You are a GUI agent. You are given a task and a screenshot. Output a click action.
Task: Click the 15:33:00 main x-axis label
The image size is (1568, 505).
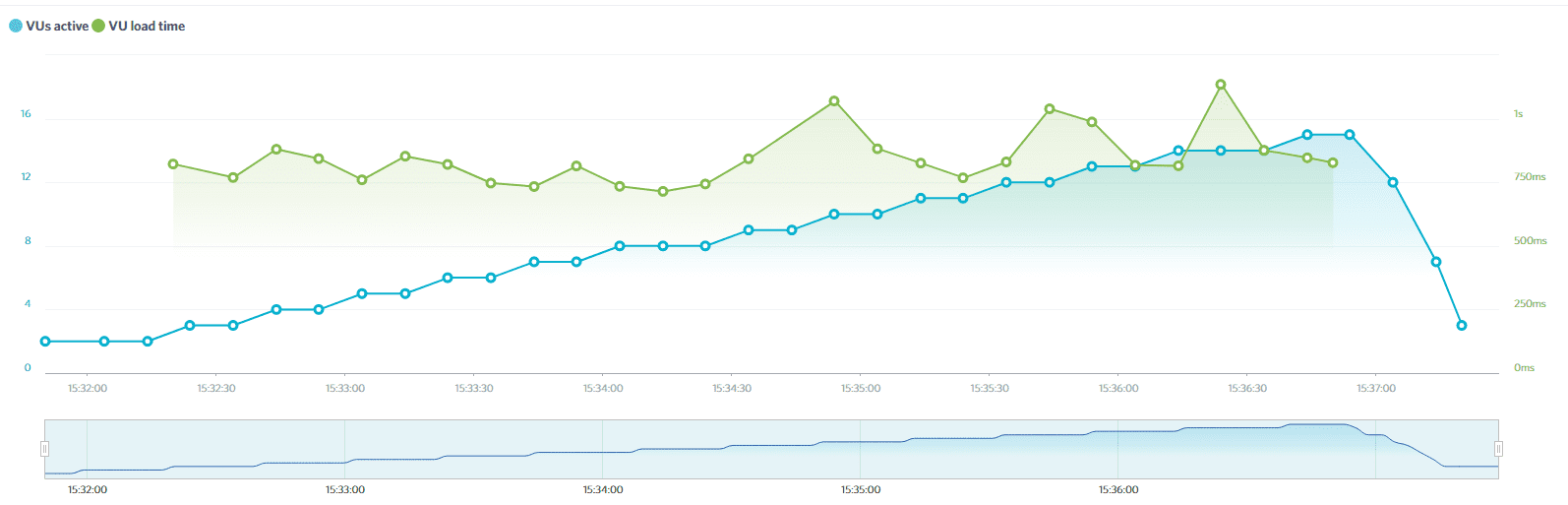click(x=345, y=388)
